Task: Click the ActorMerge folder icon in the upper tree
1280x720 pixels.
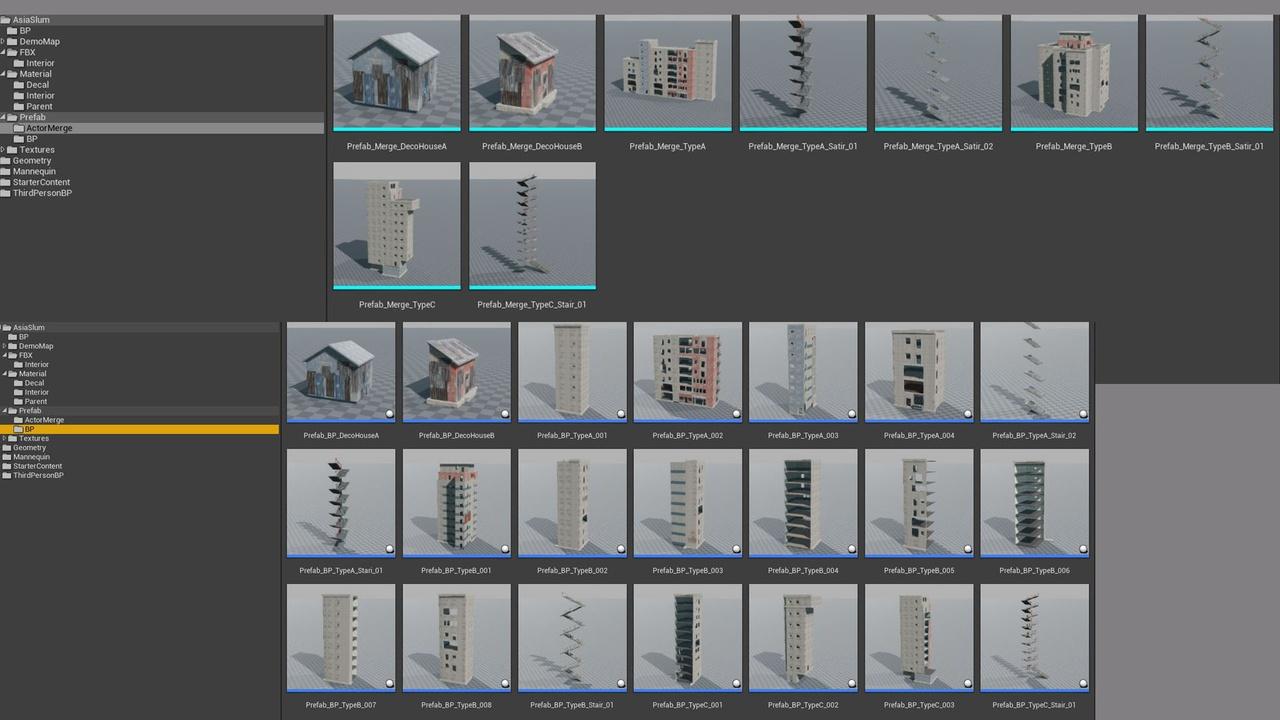Action: (x=18, y=128)
